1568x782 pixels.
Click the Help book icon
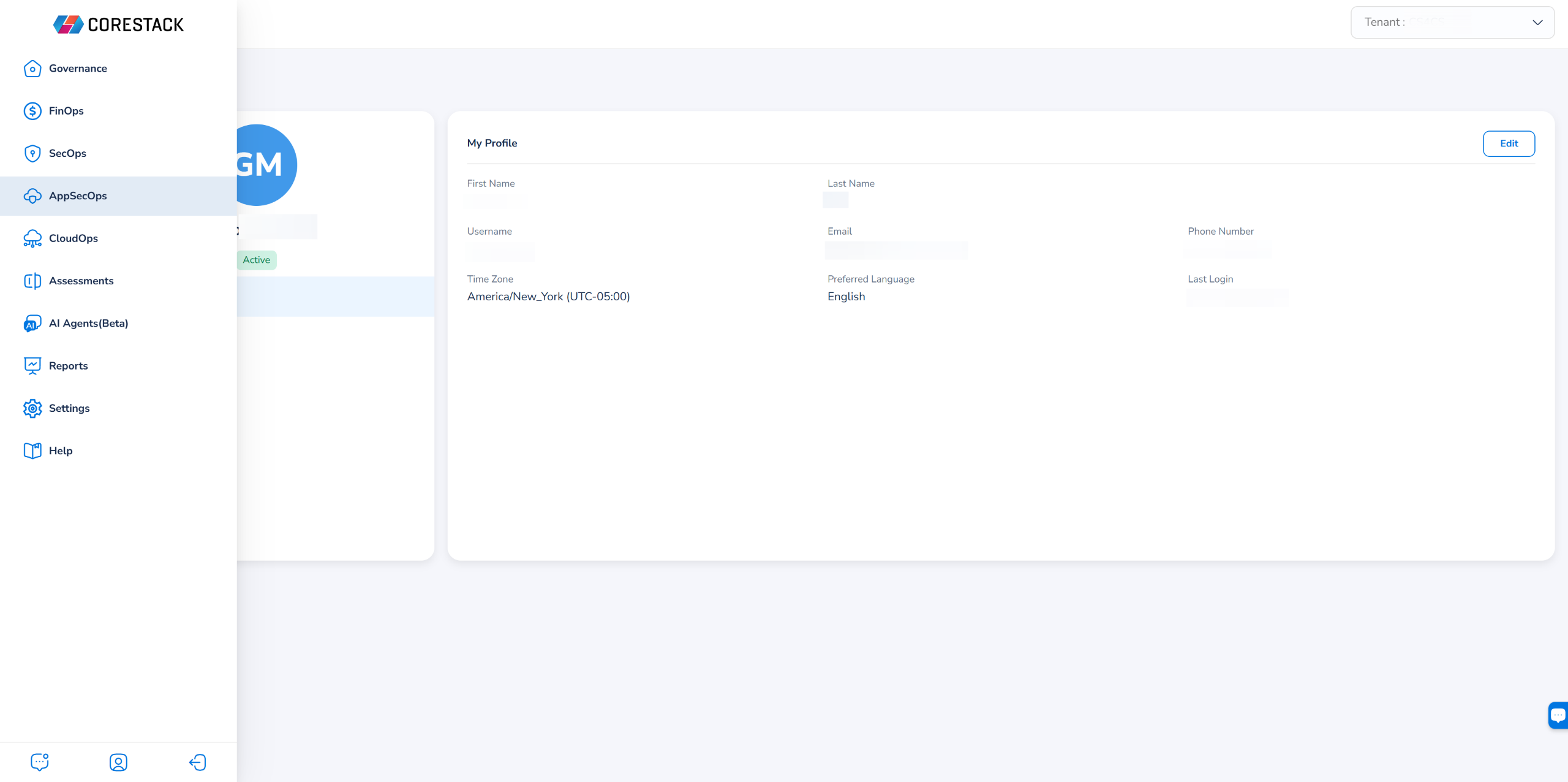(x=32, y=451)
